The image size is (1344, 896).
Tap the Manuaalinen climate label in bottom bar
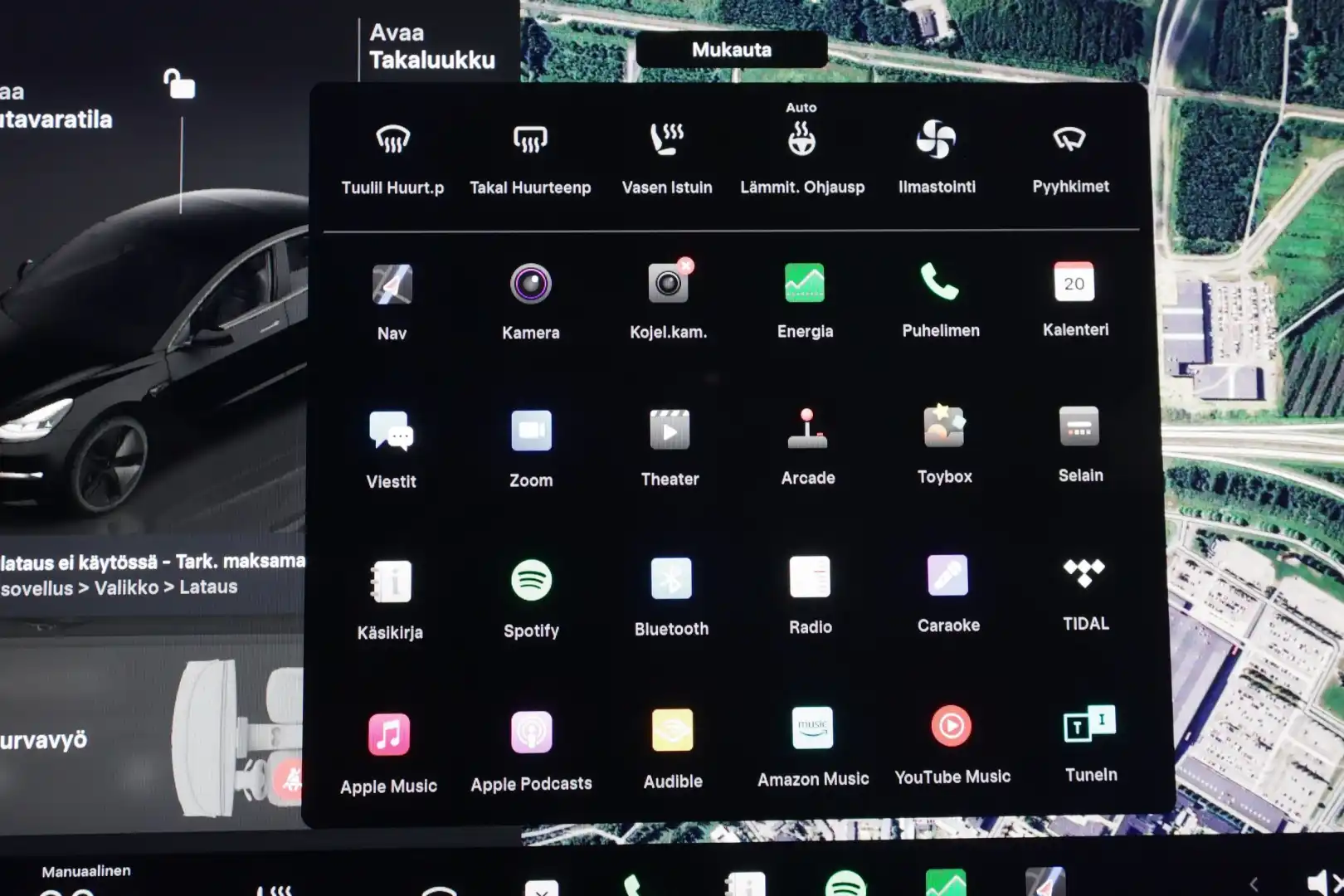click(86, 871)
